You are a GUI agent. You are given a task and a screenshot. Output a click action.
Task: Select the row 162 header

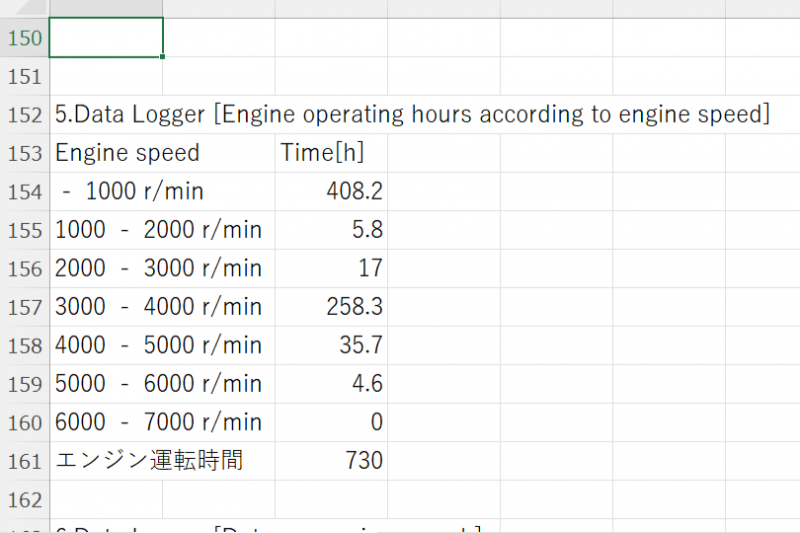(x=24, y=499)
